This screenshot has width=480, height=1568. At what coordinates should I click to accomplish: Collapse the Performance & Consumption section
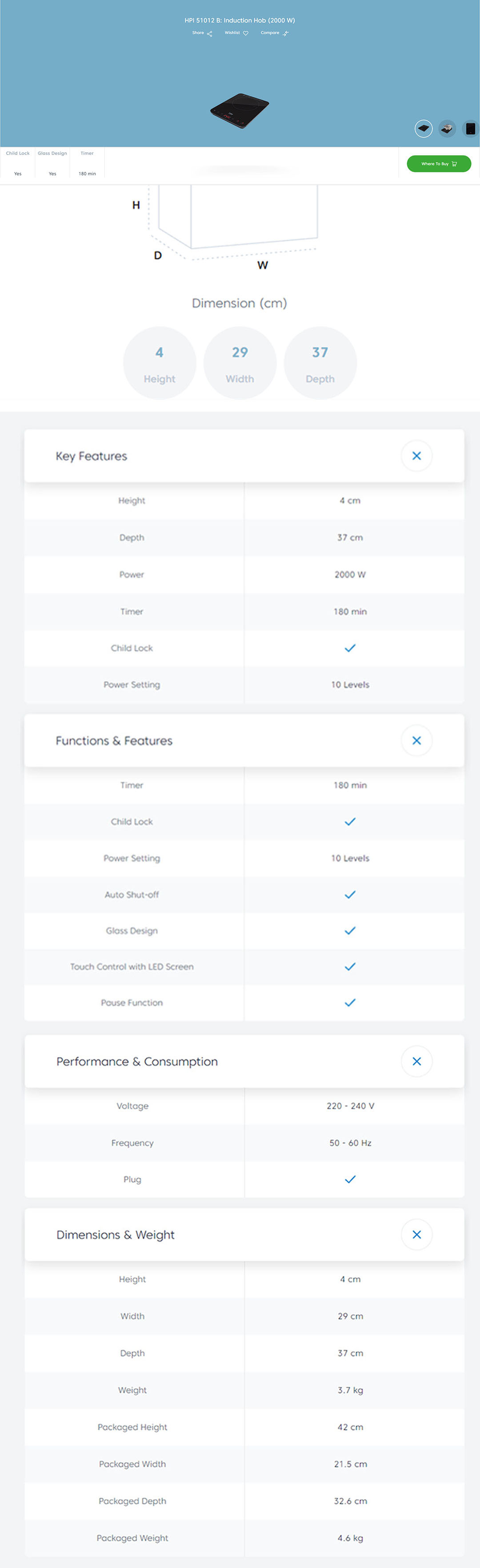pyautogui.click(x=416, y=1061)
